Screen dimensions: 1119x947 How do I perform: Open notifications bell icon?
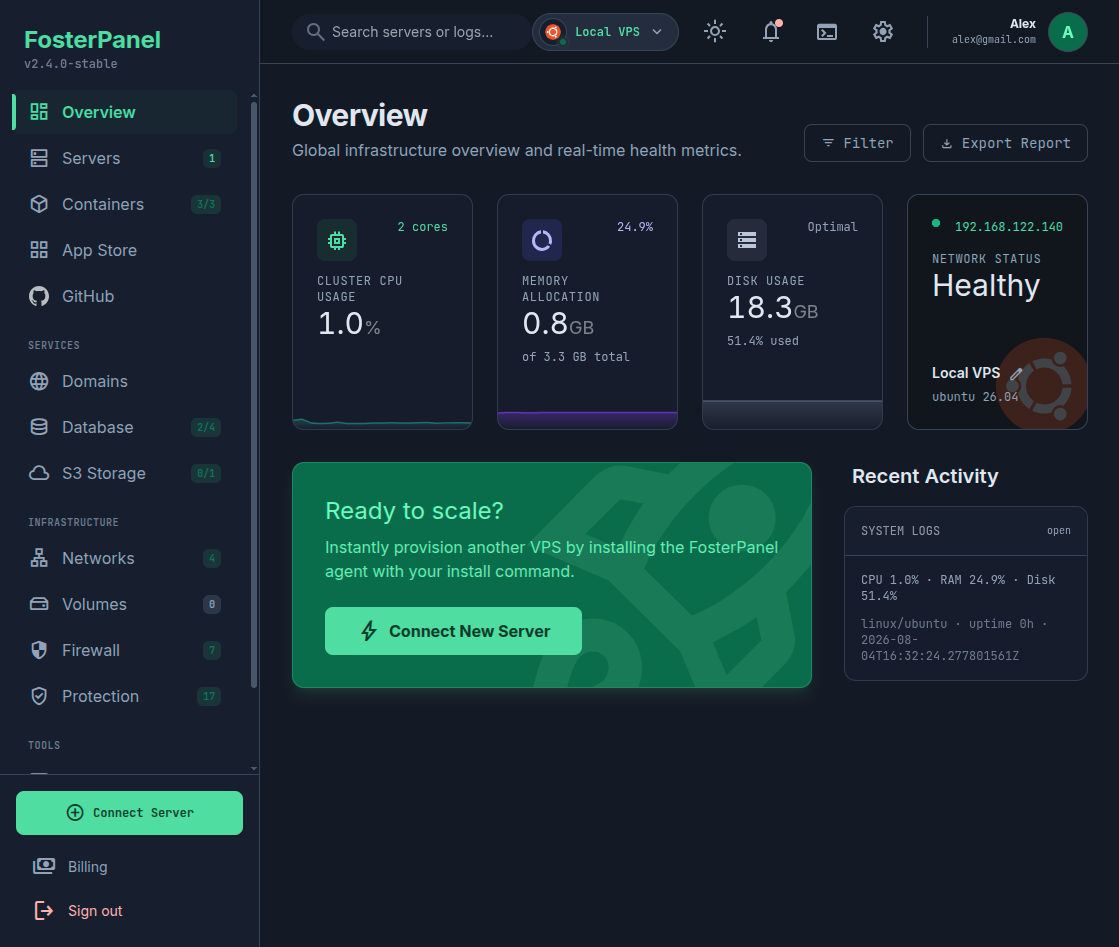click(x=771, y=31)
